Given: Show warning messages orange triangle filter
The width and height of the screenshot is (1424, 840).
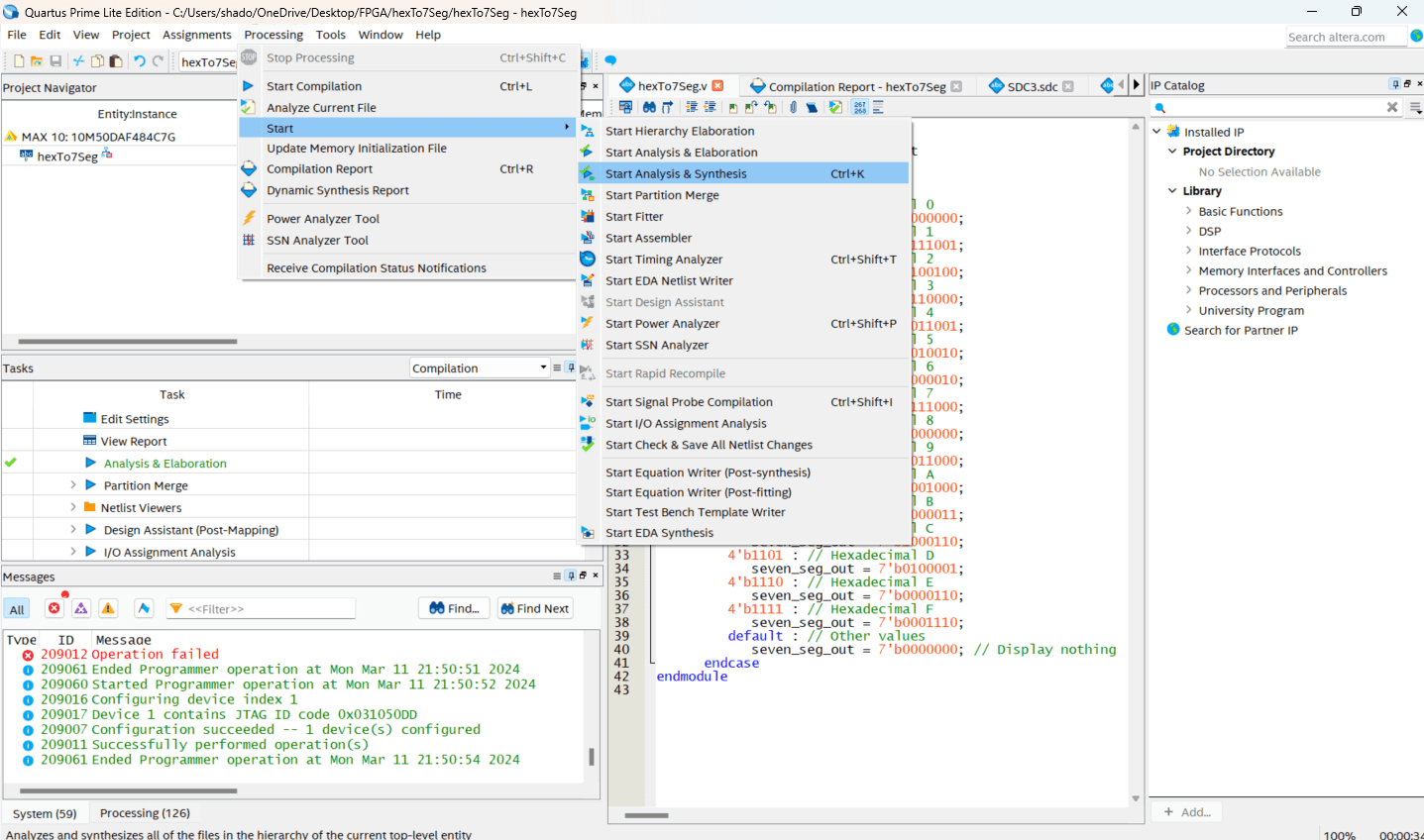Looking at the screenshot, I should [x=108, y=608].
